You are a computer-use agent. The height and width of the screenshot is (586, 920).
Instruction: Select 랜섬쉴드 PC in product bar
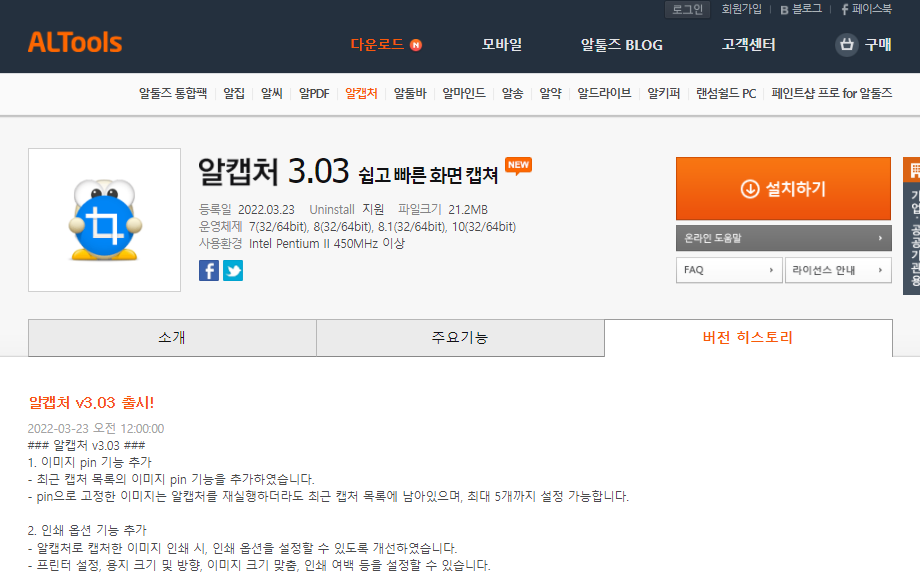[x=726, y=93]
